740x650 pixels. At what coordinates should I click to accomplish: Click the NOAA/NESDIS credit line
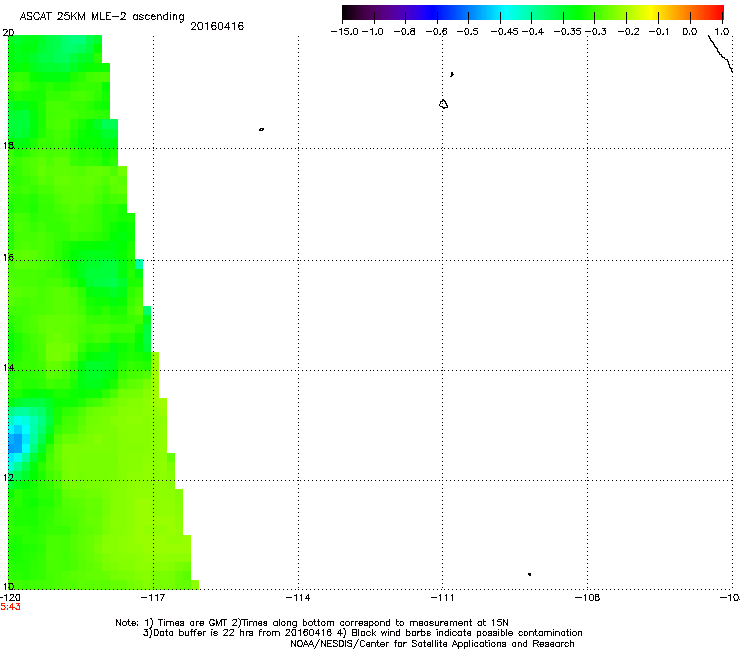(432, 644)
